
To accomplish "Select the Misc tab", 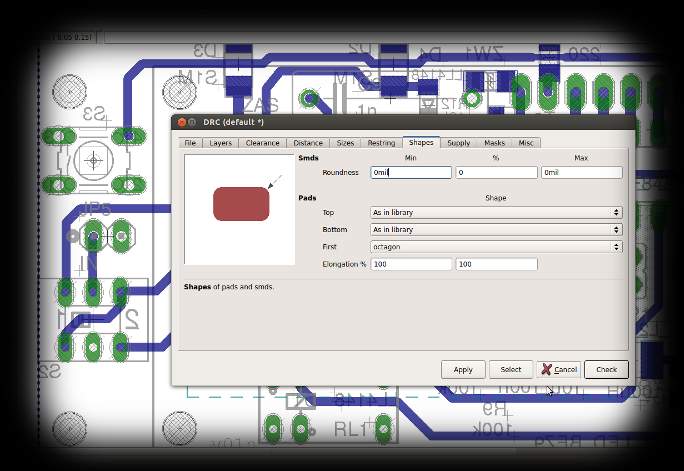I will pyautogui.click(x=526, y=143).
